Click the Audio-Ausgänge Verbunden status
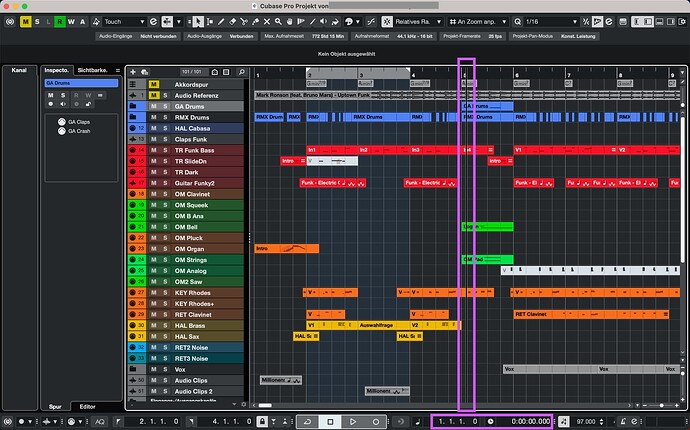This screenshot has width=690, height=430. coord(220,36)
